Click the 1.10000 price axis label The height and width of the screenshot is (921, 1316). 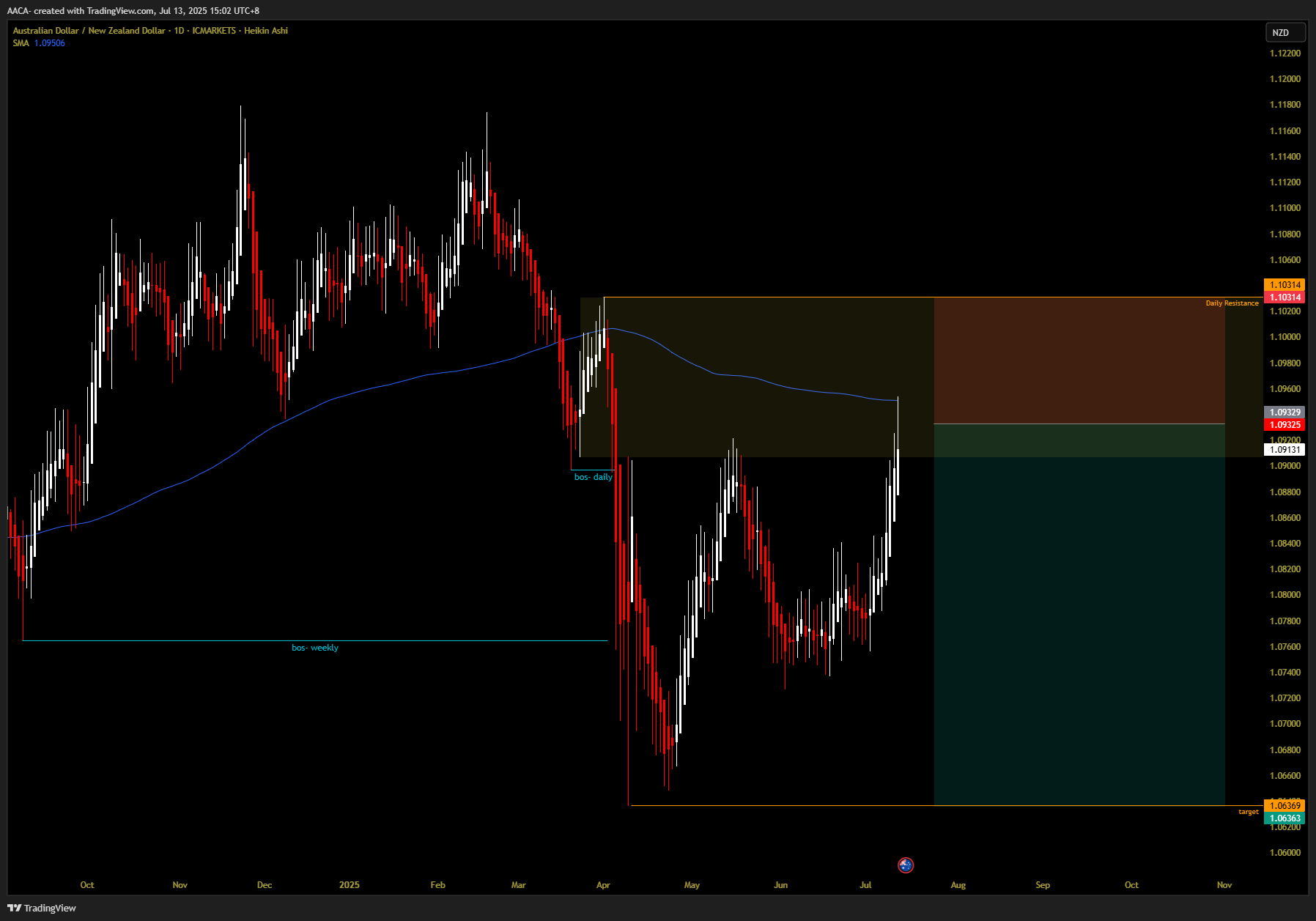pos(1285,337)
